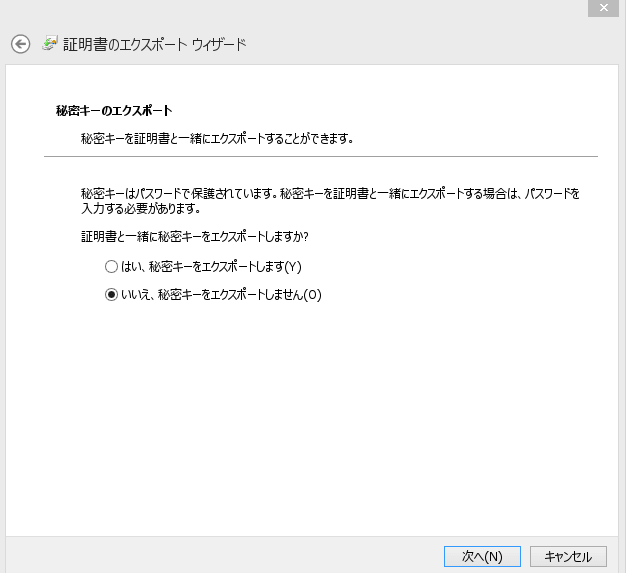626x573 pixels.
Task: Click the certificate wizard icon in the title
Action: (x=50, y=43)
